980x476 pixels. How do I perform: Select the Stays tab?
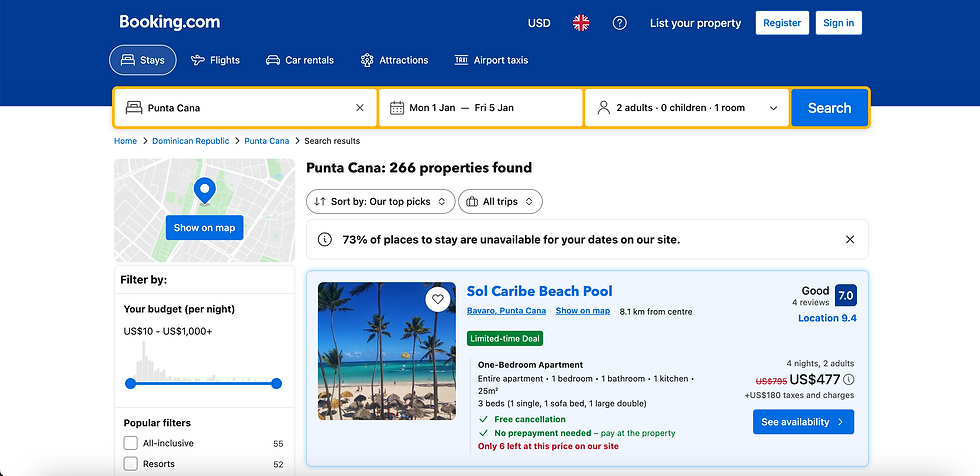pos(142,60)
